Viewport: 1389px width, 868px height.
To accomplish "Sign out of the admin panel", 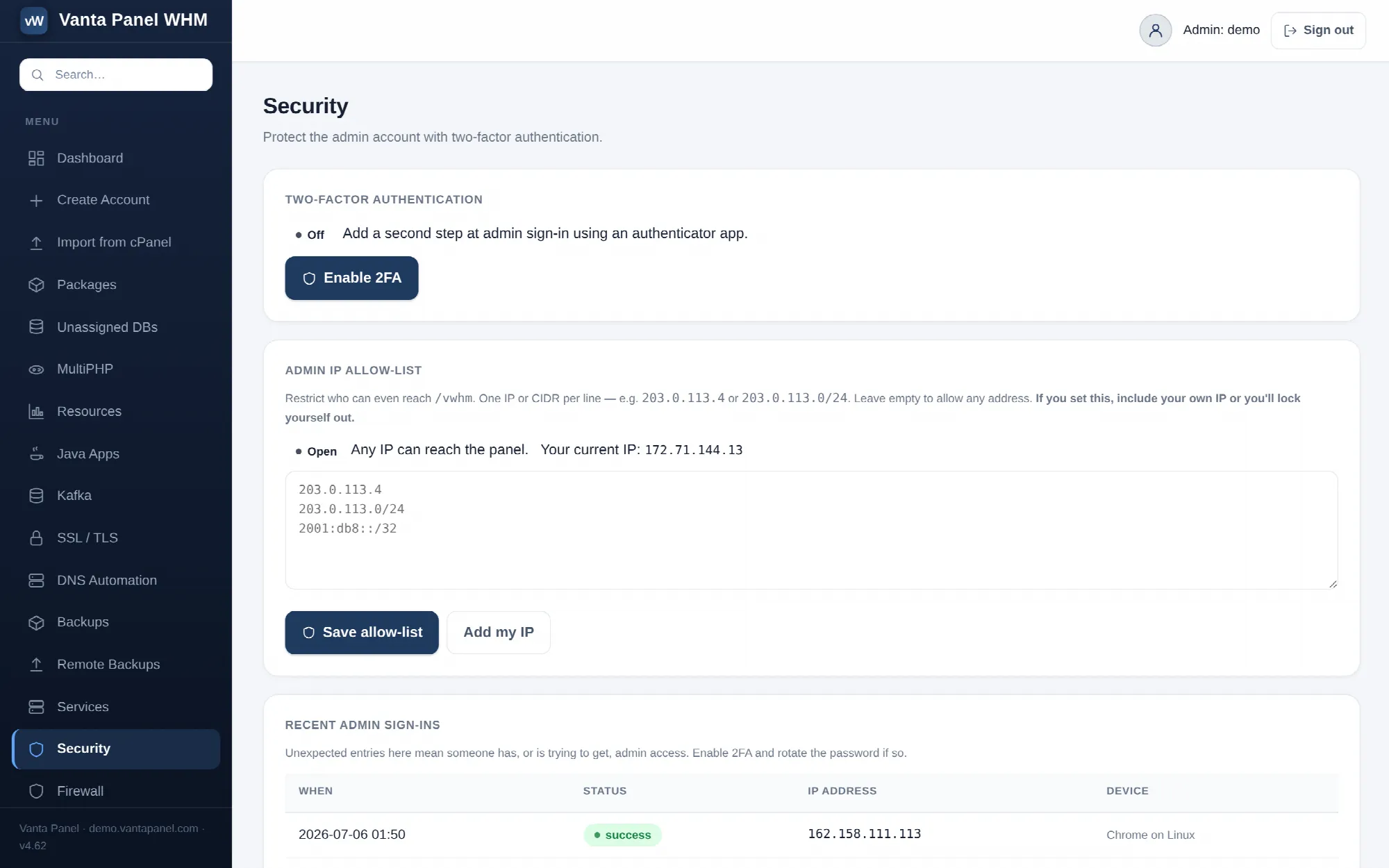I will 1318,31.
